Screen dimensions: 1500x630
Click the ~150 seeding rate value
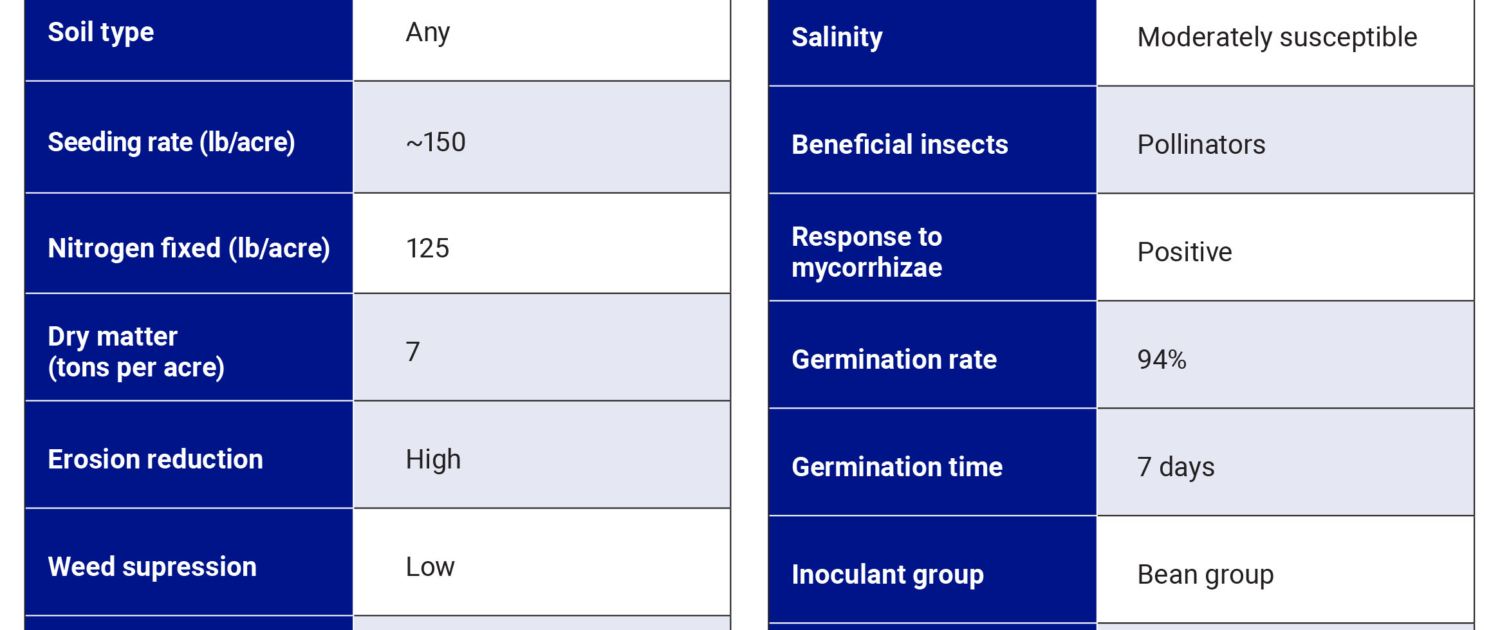[436, 142]
